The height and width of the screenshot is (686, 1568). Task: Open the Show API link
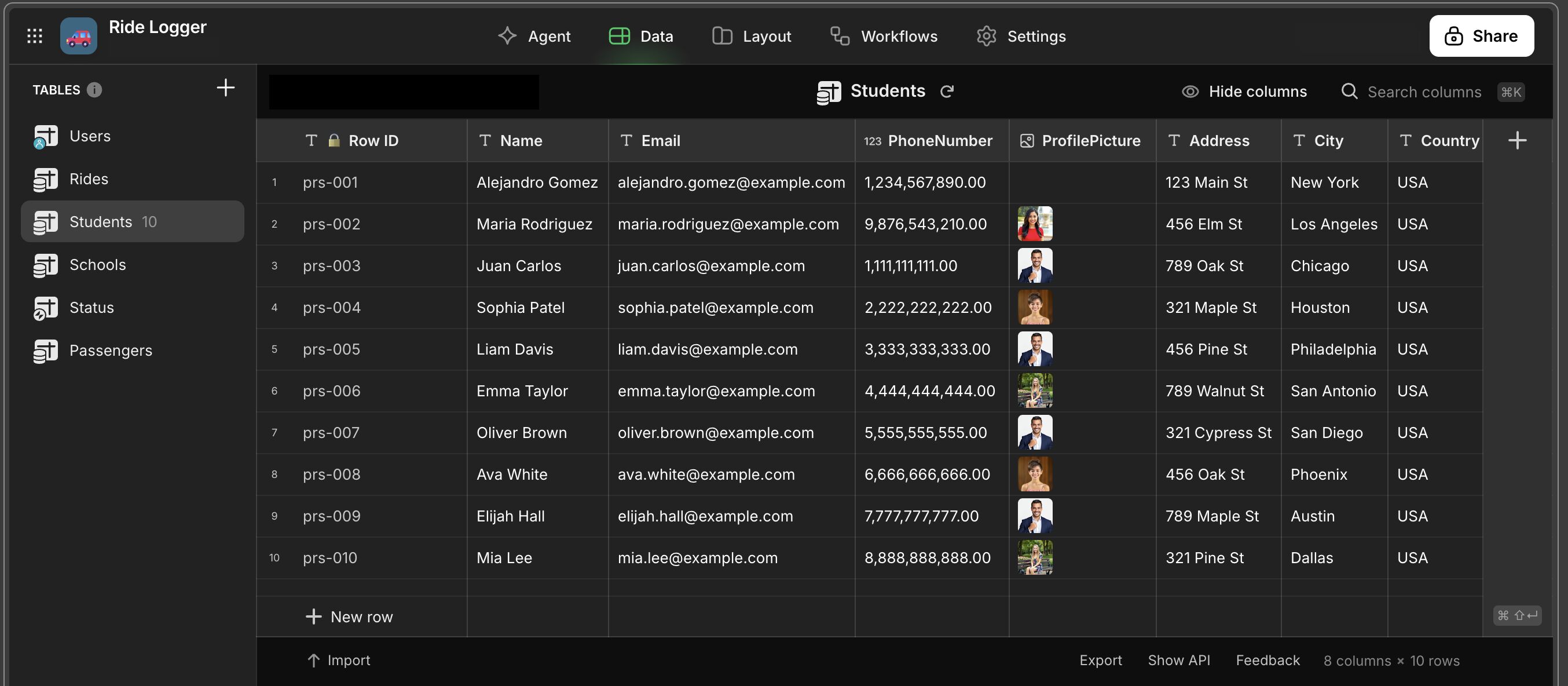pos(1178,661)
